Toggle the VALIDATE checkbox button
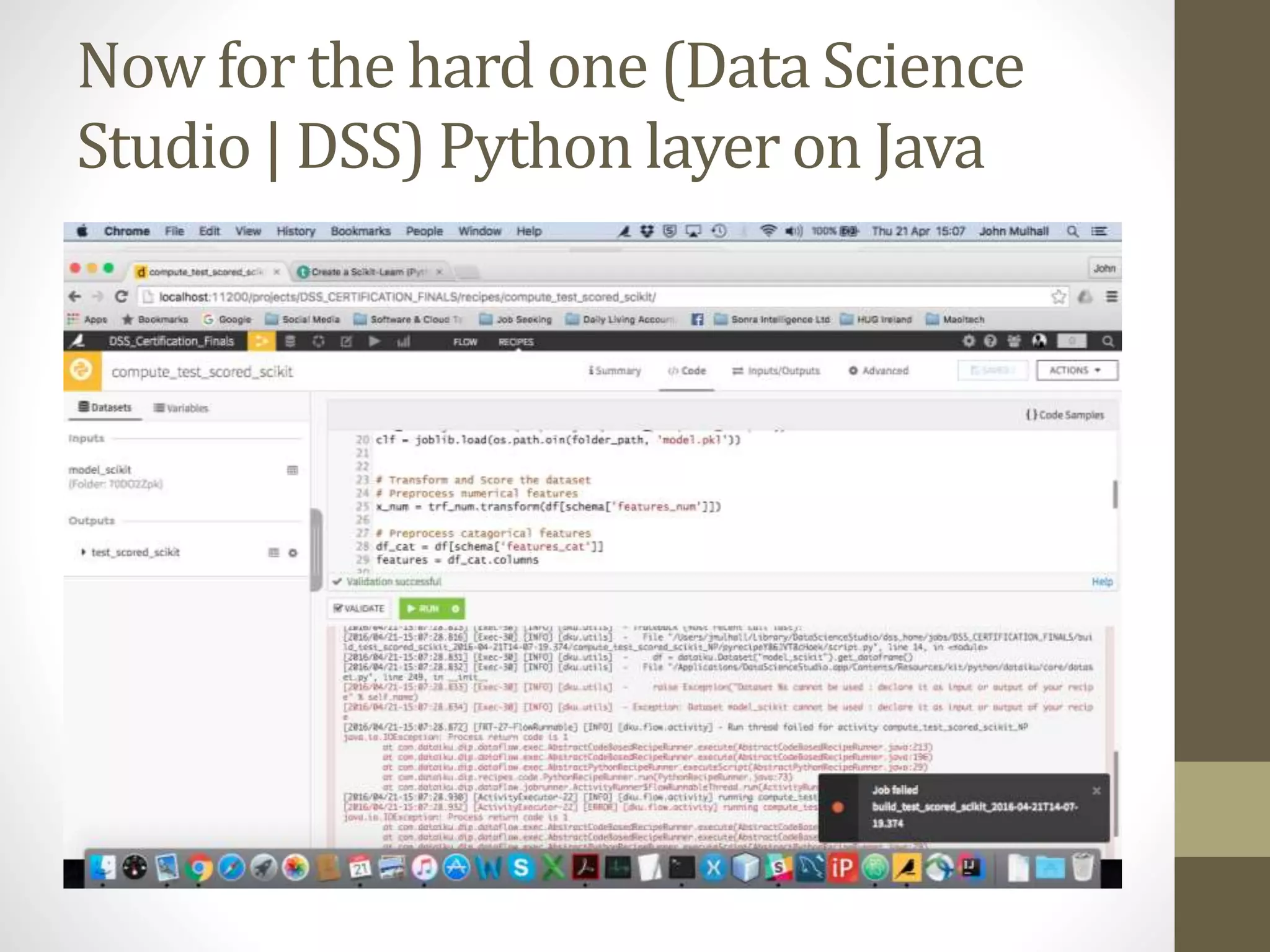Viewport: 1270px width, 952px height. (359, 609)
